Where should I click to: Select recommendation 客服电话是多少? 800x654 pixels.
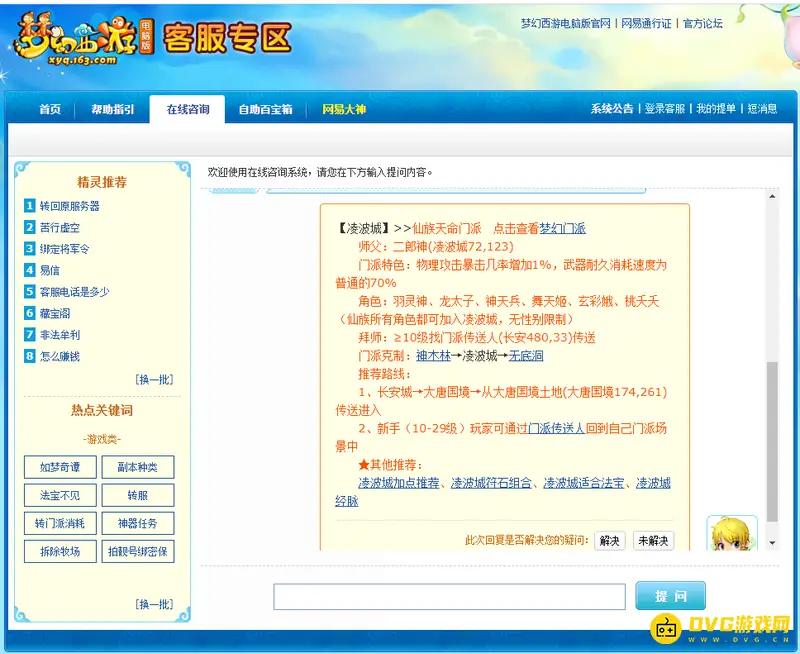[x=74, y=292]
